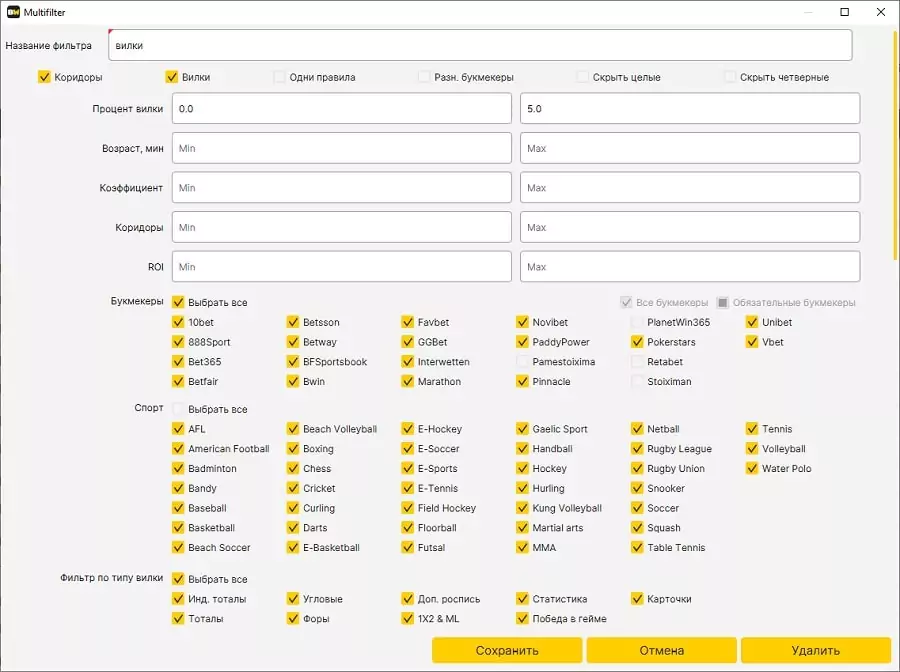Screen dimensions: 900x672
Task: Click the Название фильтра text field
Action: click(480, 45)
